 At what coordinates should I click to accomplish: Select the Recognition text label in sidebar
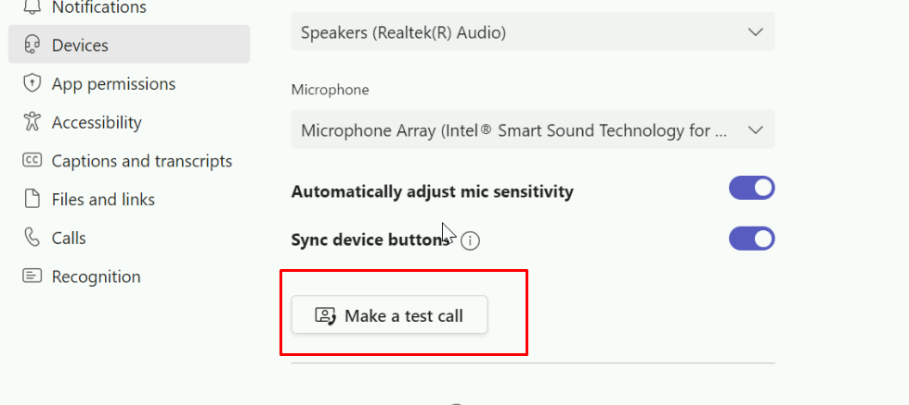[96, 276]
